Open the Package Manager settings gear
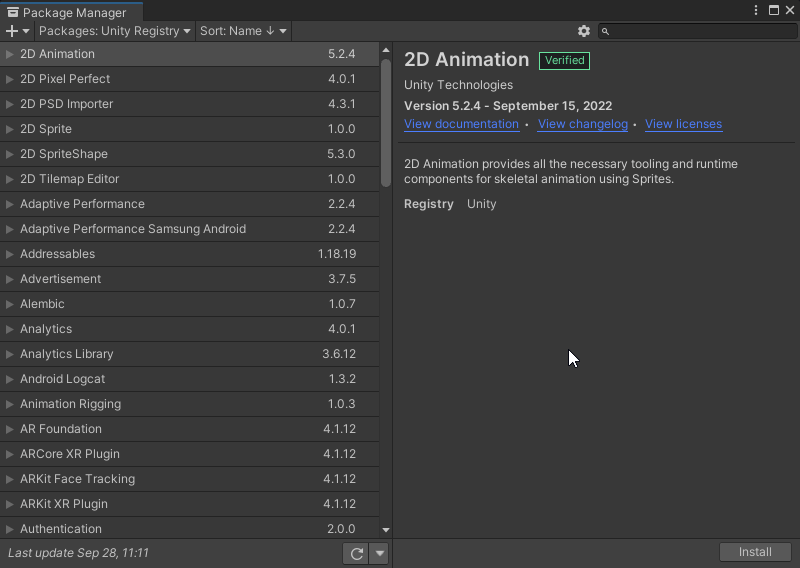Image resolution: width=800 pixels, height=568 pixels. point(584,31)
